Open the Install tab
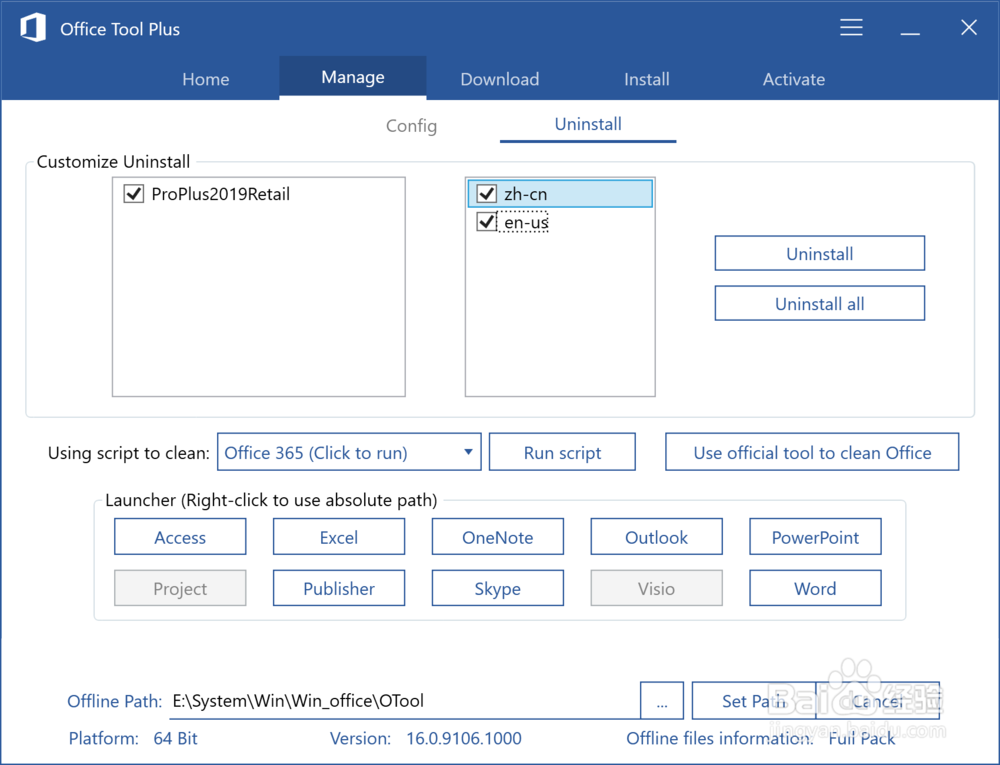 [647, 79]
